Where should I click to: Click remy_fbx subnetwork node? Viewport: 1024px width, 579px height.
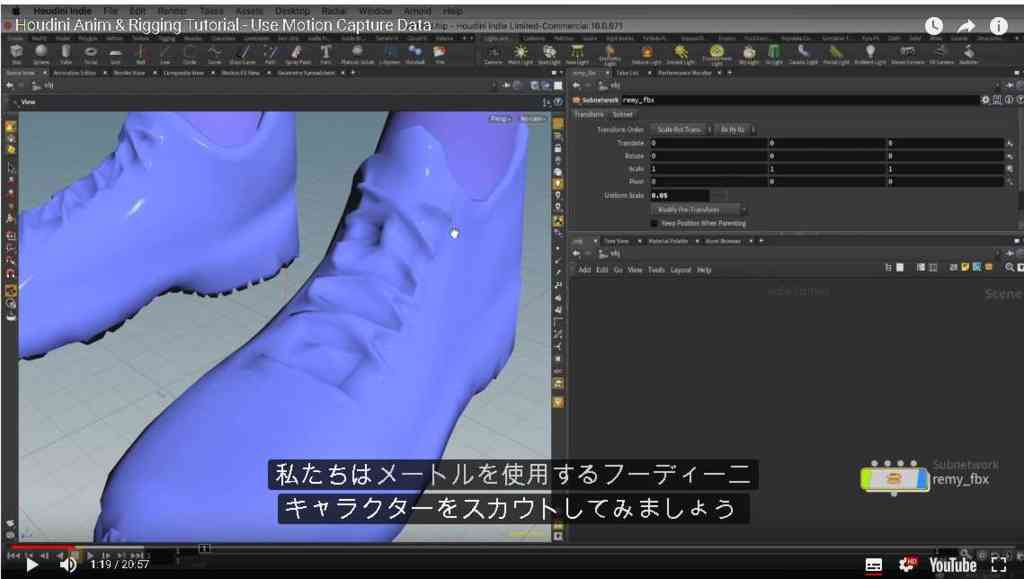[894, 480]
